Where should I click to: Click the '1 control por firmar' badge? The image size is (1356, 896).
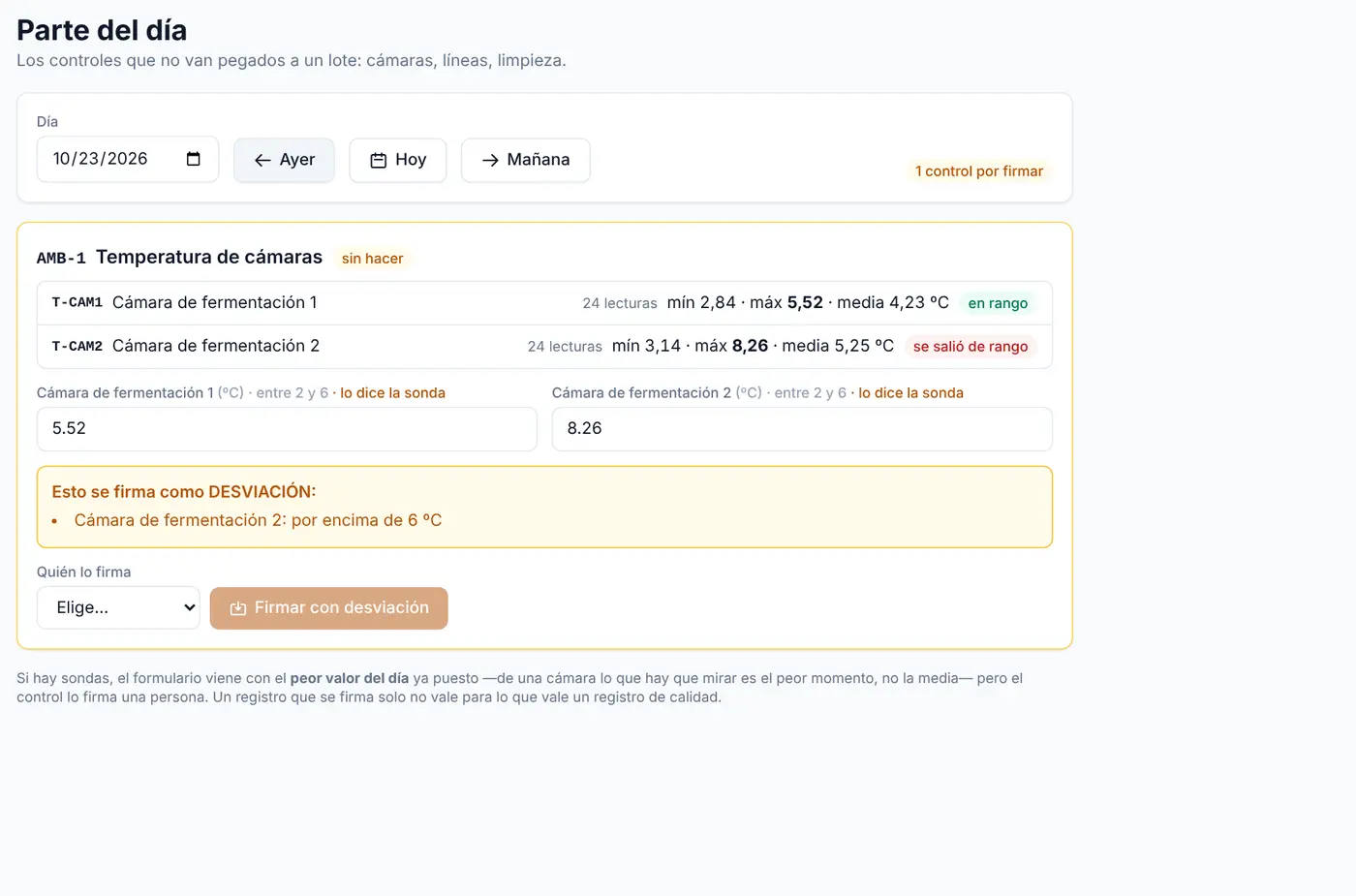pos(979,171)
